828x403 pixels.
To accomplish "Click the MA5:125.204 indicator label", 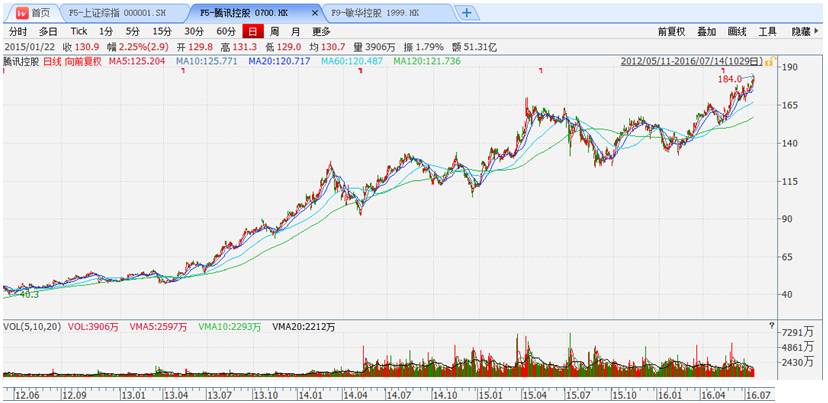I will 137,61.
